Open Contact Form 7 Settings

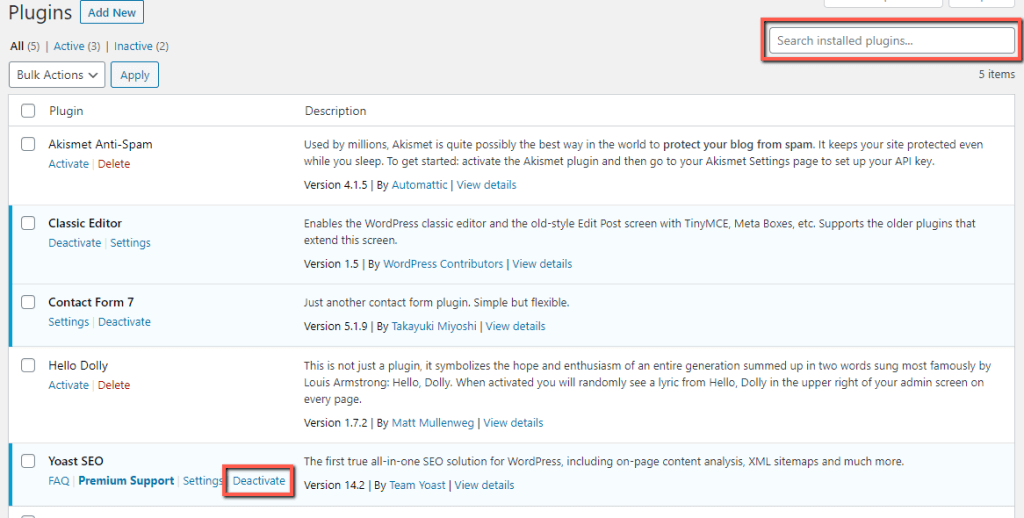click(x=69, y=322)
